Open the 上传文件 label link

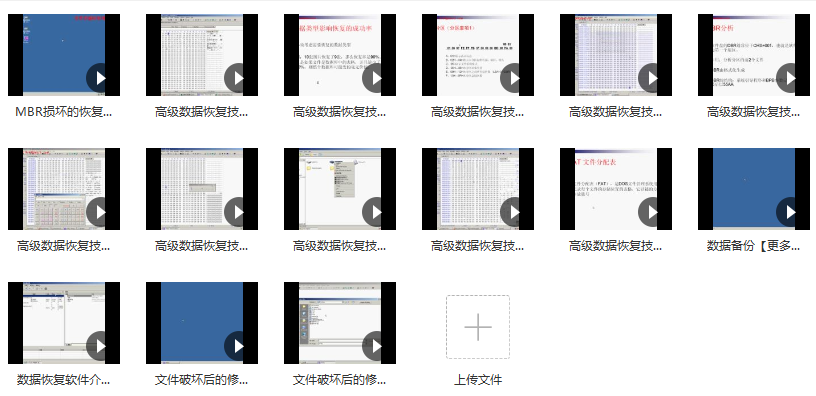point(478,380)
